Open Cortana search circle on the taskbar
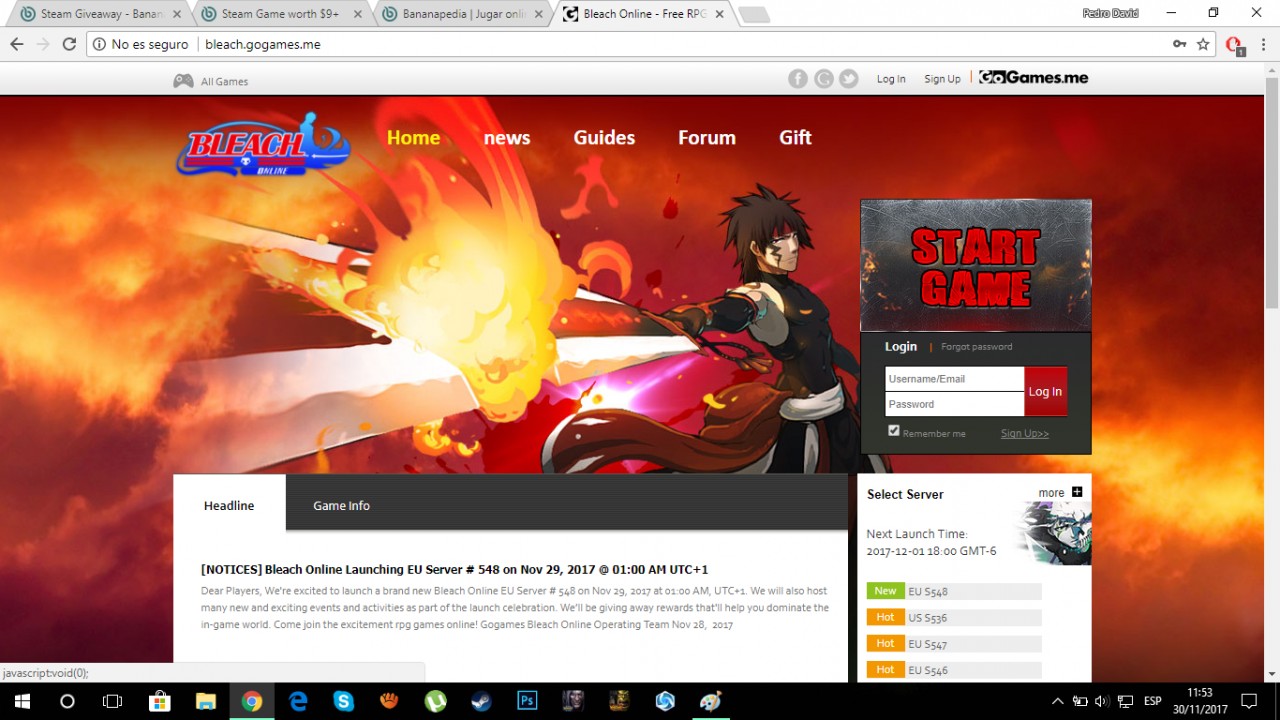 pos(67,701)
